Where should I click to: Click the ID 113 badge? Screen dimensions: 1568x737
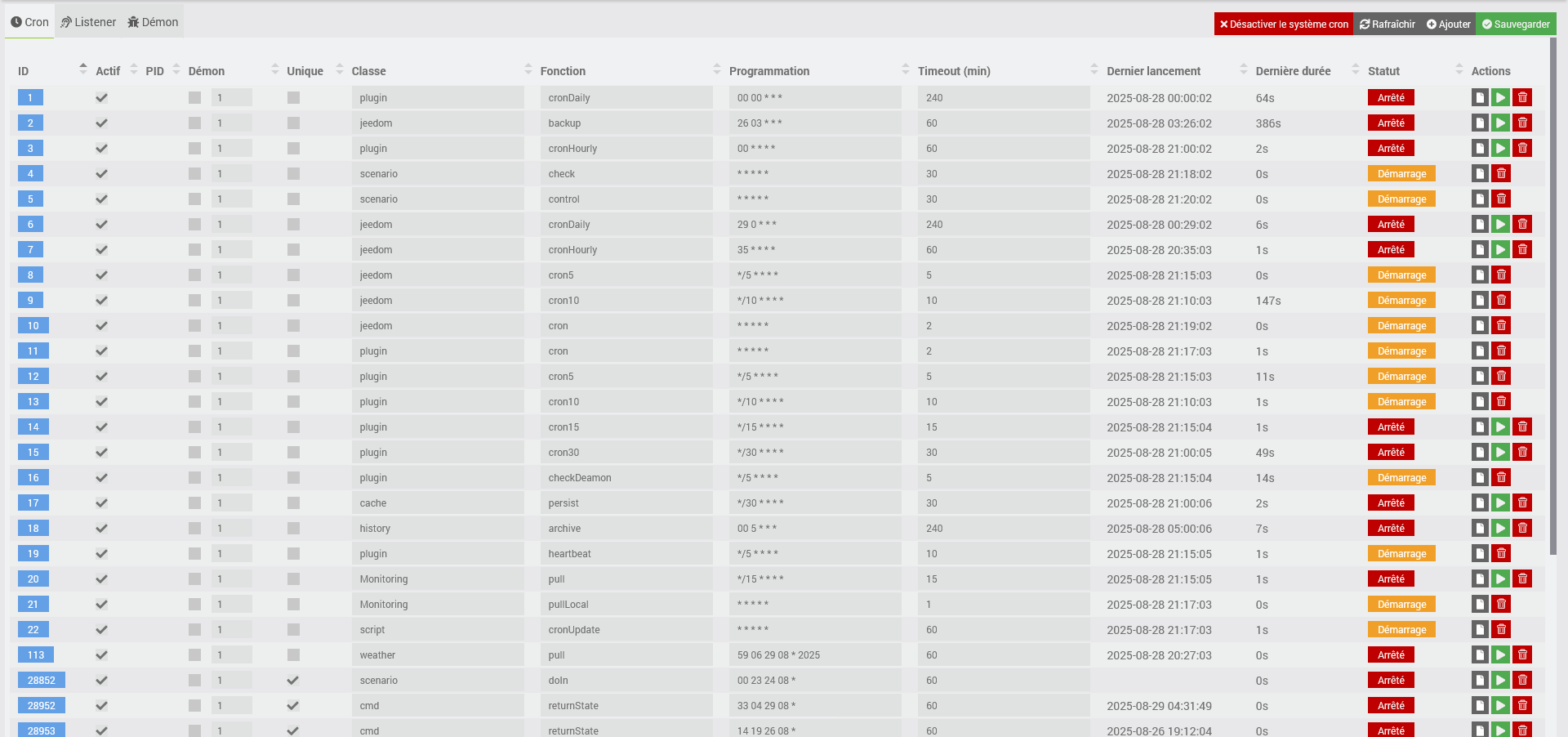click(x=36, y=655)
